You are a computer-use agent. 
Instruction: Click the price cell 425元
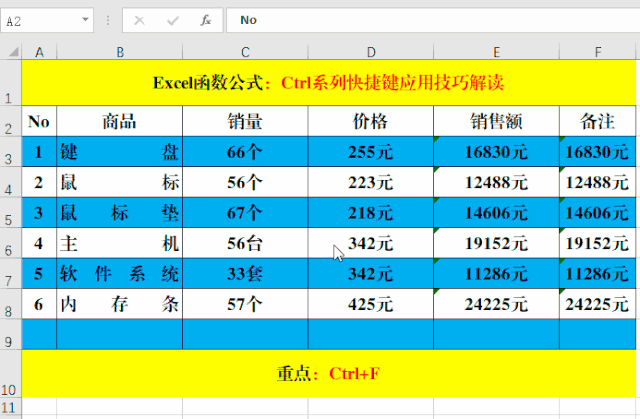click(370, 305)
